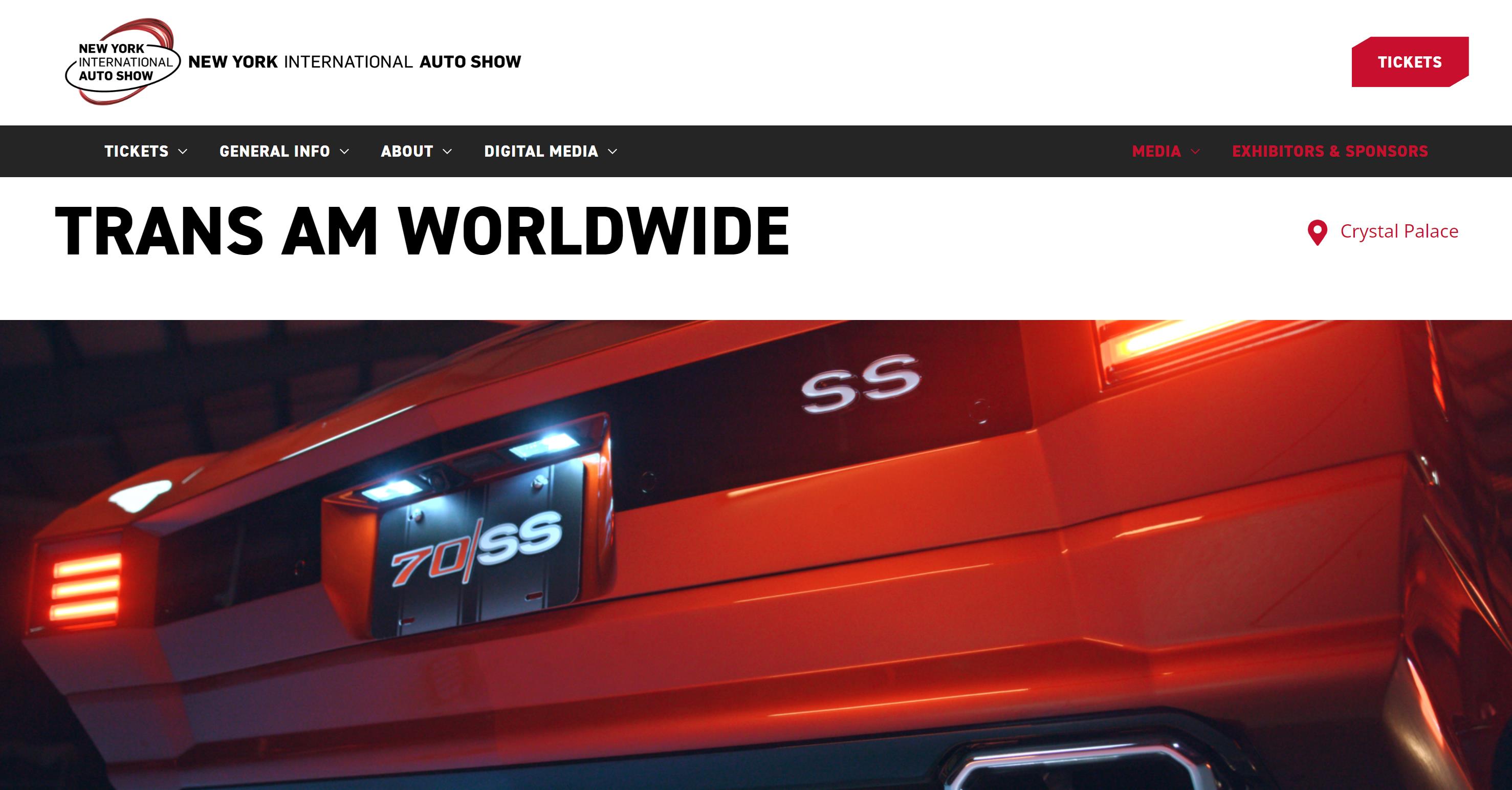Go to EXHIBITORS & SPONSORS page
This screenshot has width=1512, height=790.
tap(1329, 152)
